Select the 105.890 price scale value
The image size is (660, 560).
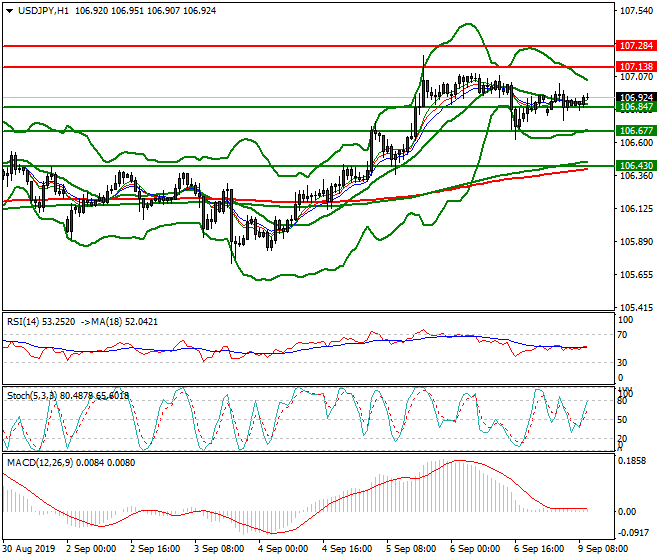pyautogui.click(x=636, y=242)
